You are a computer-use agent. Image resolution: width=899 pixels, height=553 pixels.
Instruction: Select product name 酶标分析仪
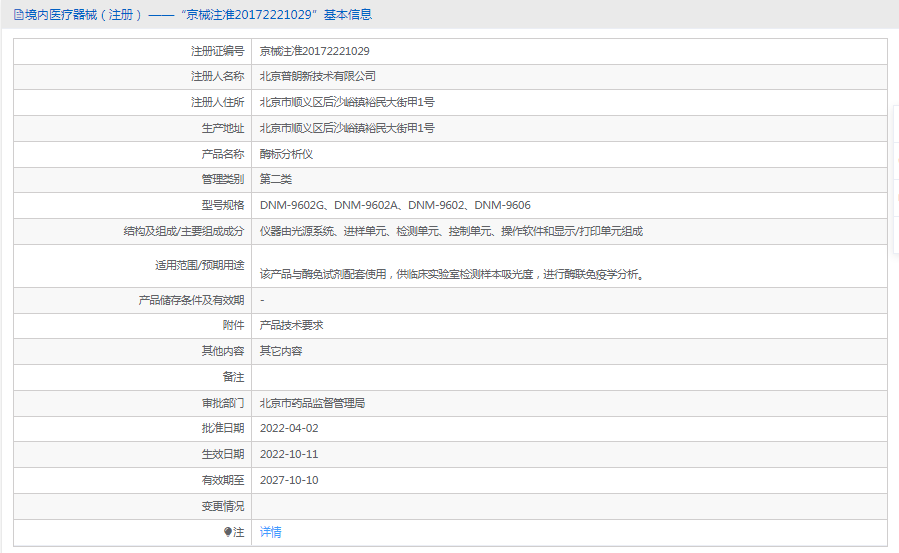click(x=286, y=154)
